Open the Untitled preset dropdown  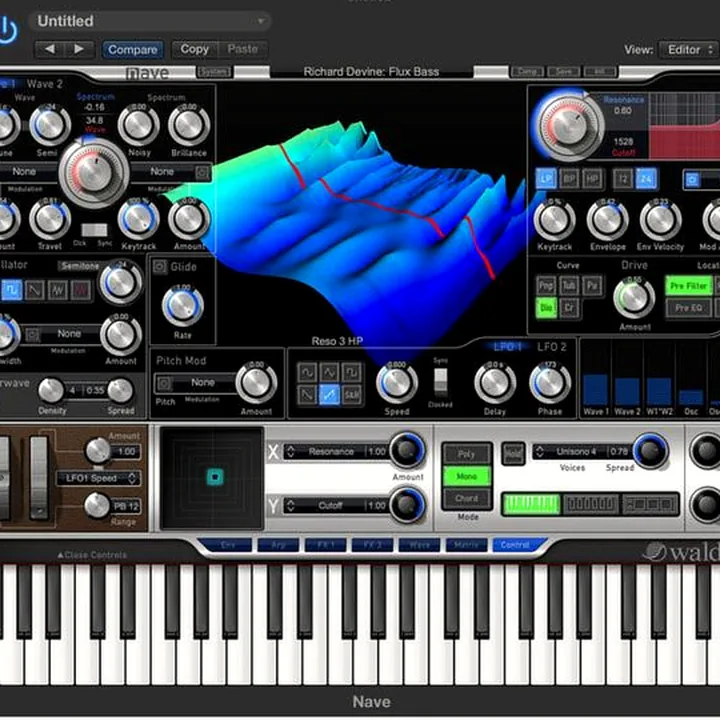tap(150, 21)
